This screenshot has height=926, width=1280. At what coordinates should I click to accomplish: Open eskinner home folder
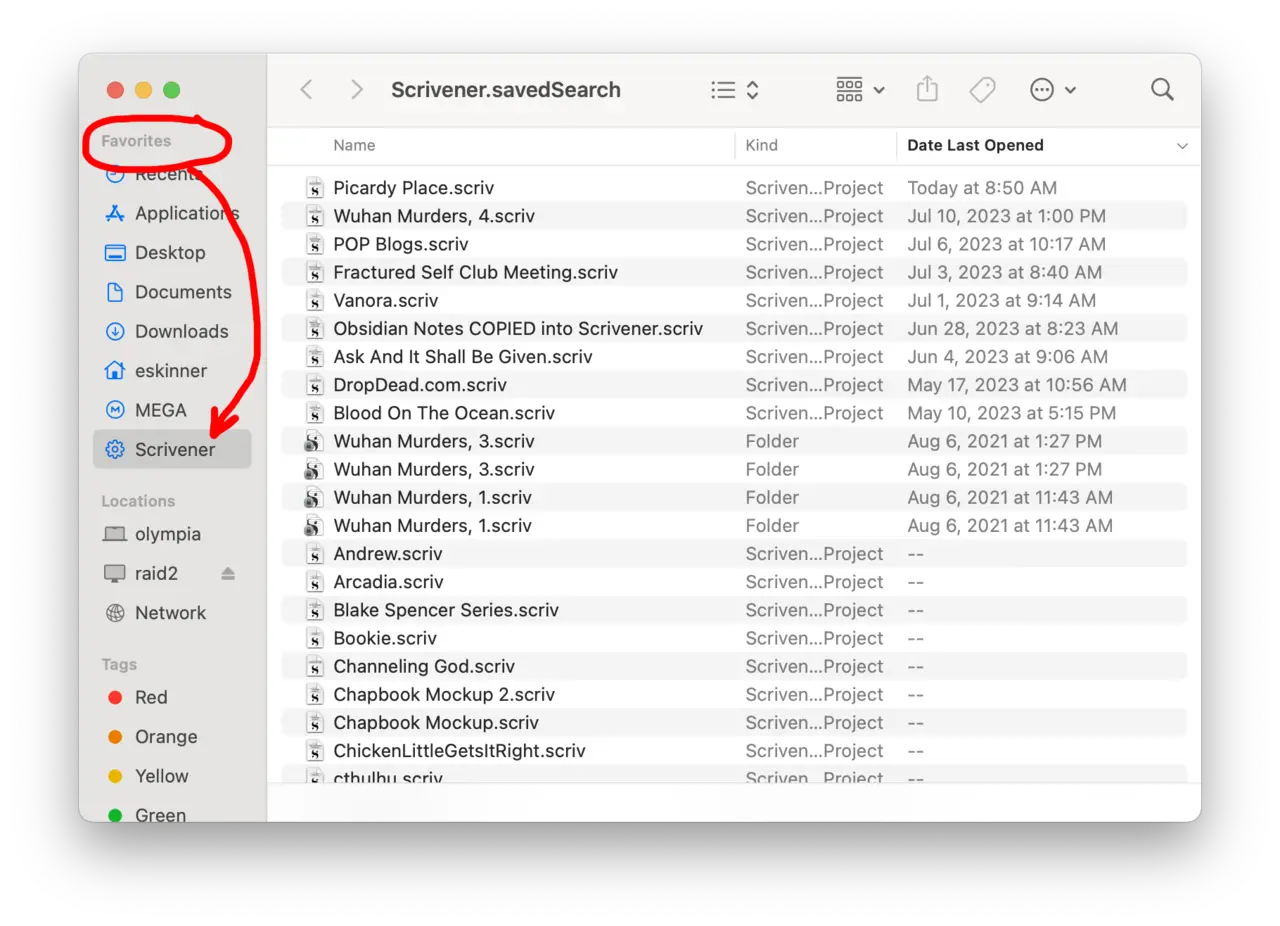172,371
